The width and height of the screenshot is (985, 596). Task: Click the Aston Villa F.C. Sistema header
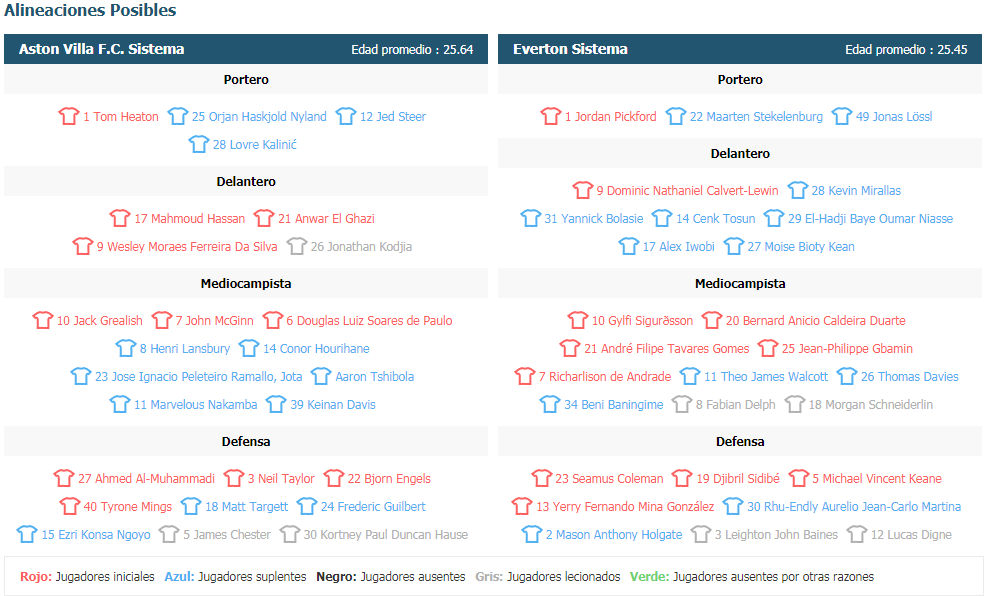246,49
